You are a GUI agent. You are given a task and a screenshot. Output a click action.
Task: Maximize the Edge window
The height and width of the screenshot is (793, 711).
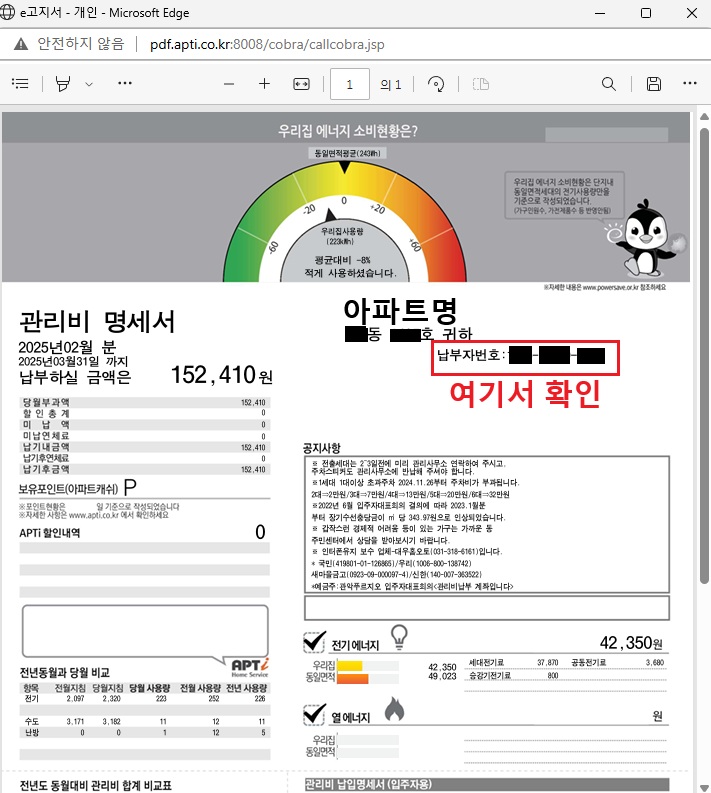[646, 13]
